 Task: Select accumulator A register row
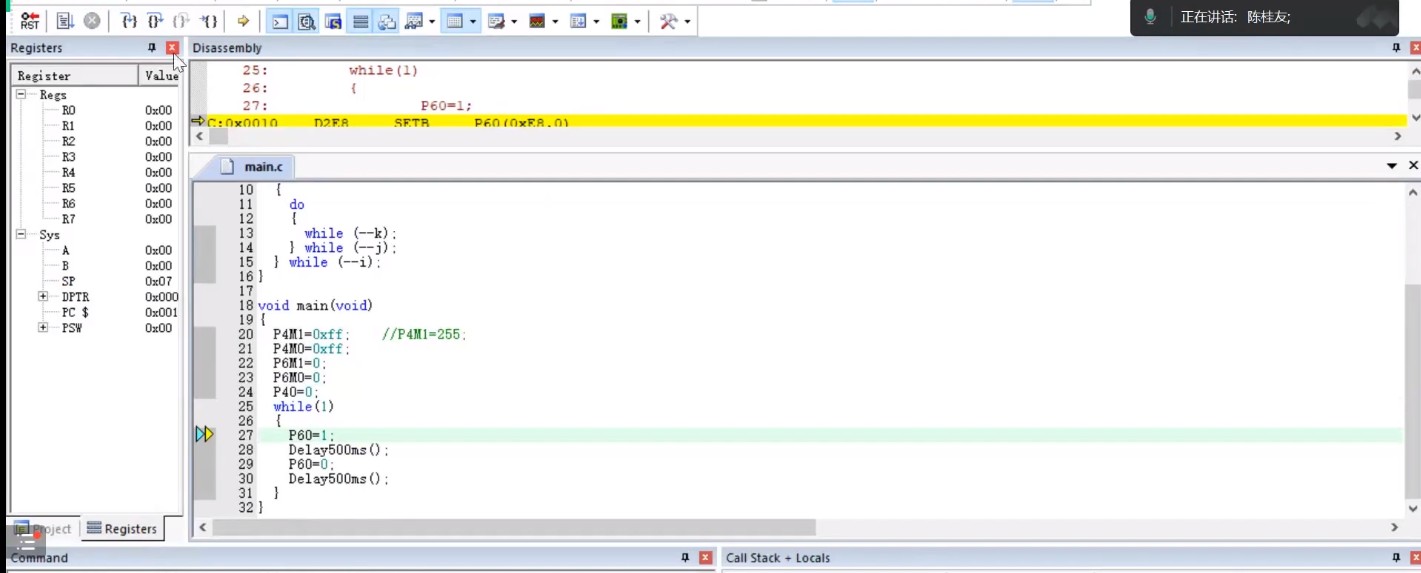[x=96, y=250]
